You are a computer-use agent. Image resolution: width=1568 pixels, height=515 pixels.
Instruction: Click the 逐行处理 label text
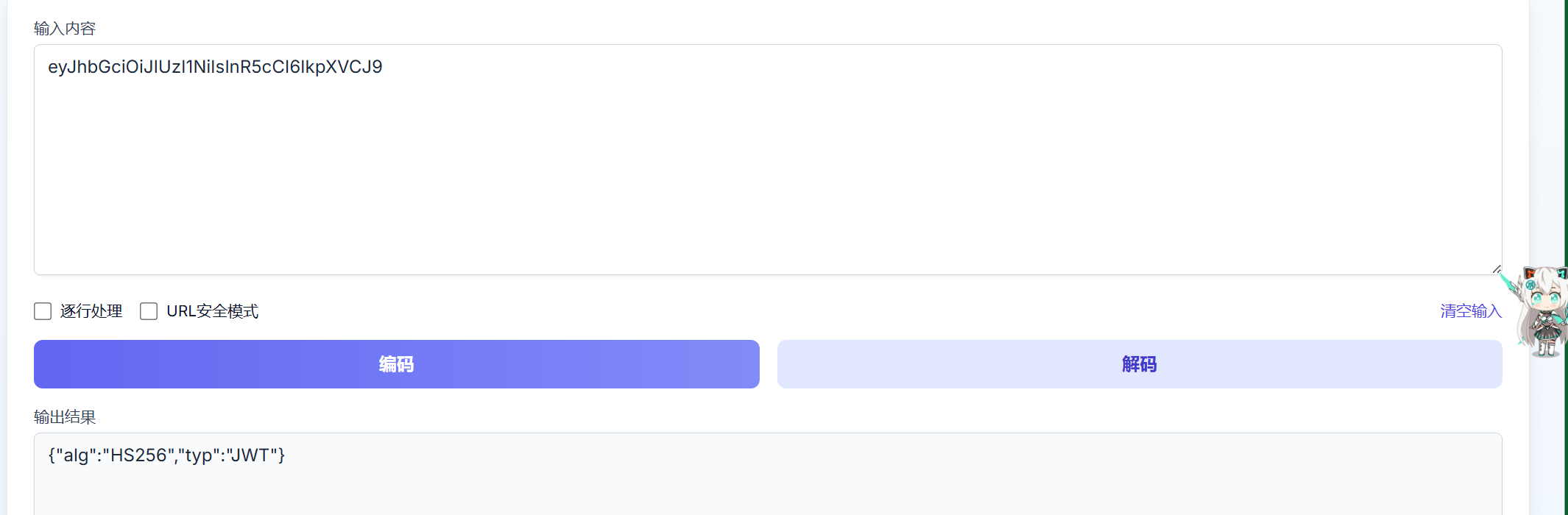point(91,311)
